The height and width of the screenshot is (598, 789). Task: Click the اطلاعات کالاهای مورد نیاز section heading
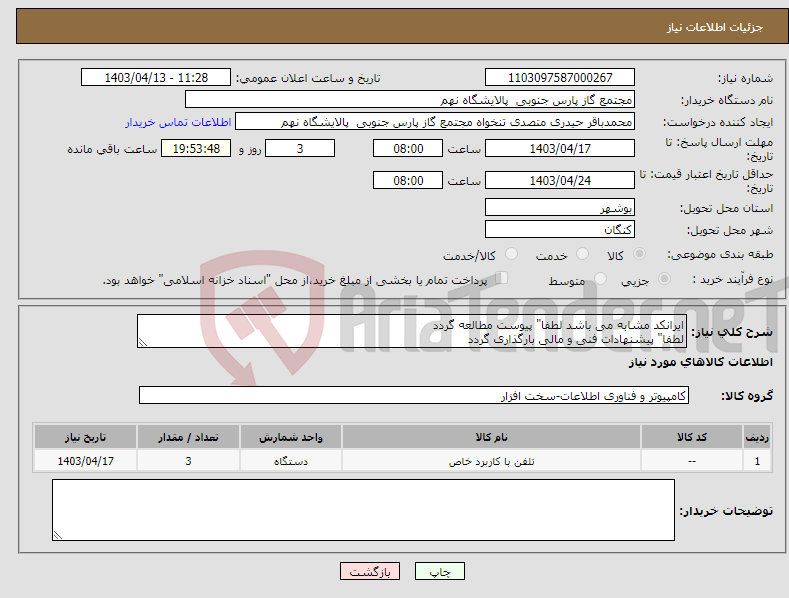pyautogui.click(x=700, y=362)
